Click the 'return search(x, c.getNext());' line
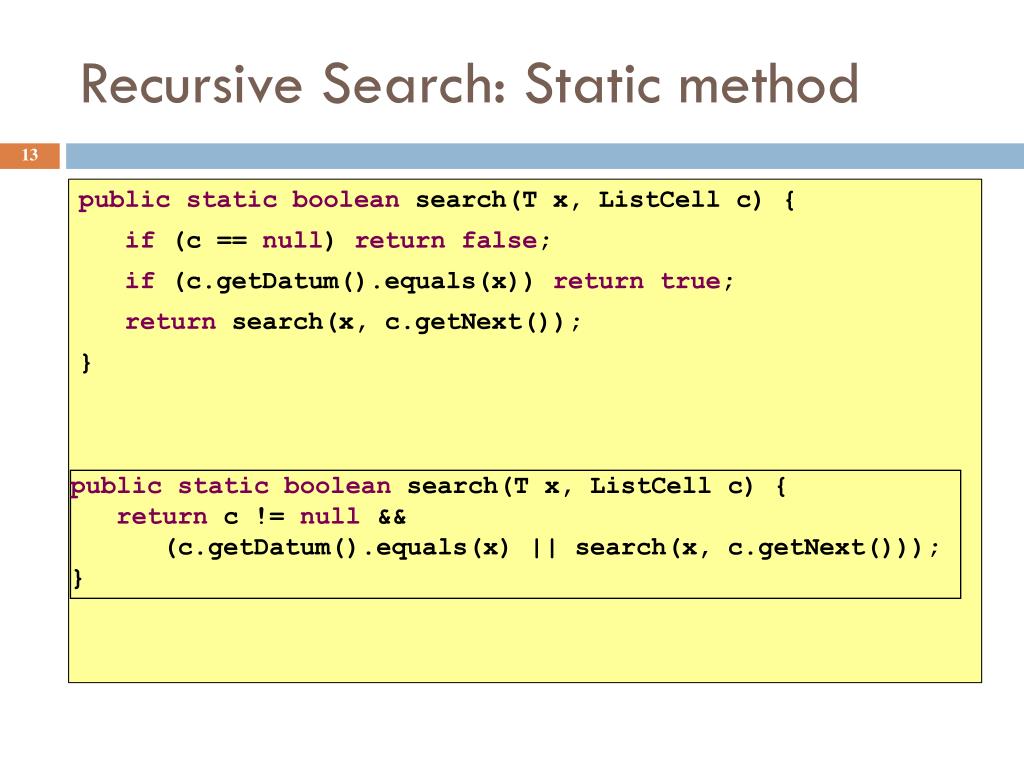The width and height of the screenshot is (1024, 768). 353,322
